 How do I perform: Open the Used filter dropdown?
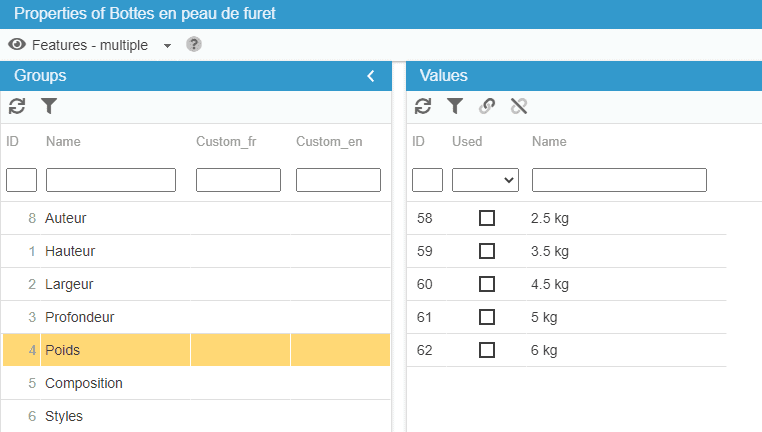coord(485,180)
